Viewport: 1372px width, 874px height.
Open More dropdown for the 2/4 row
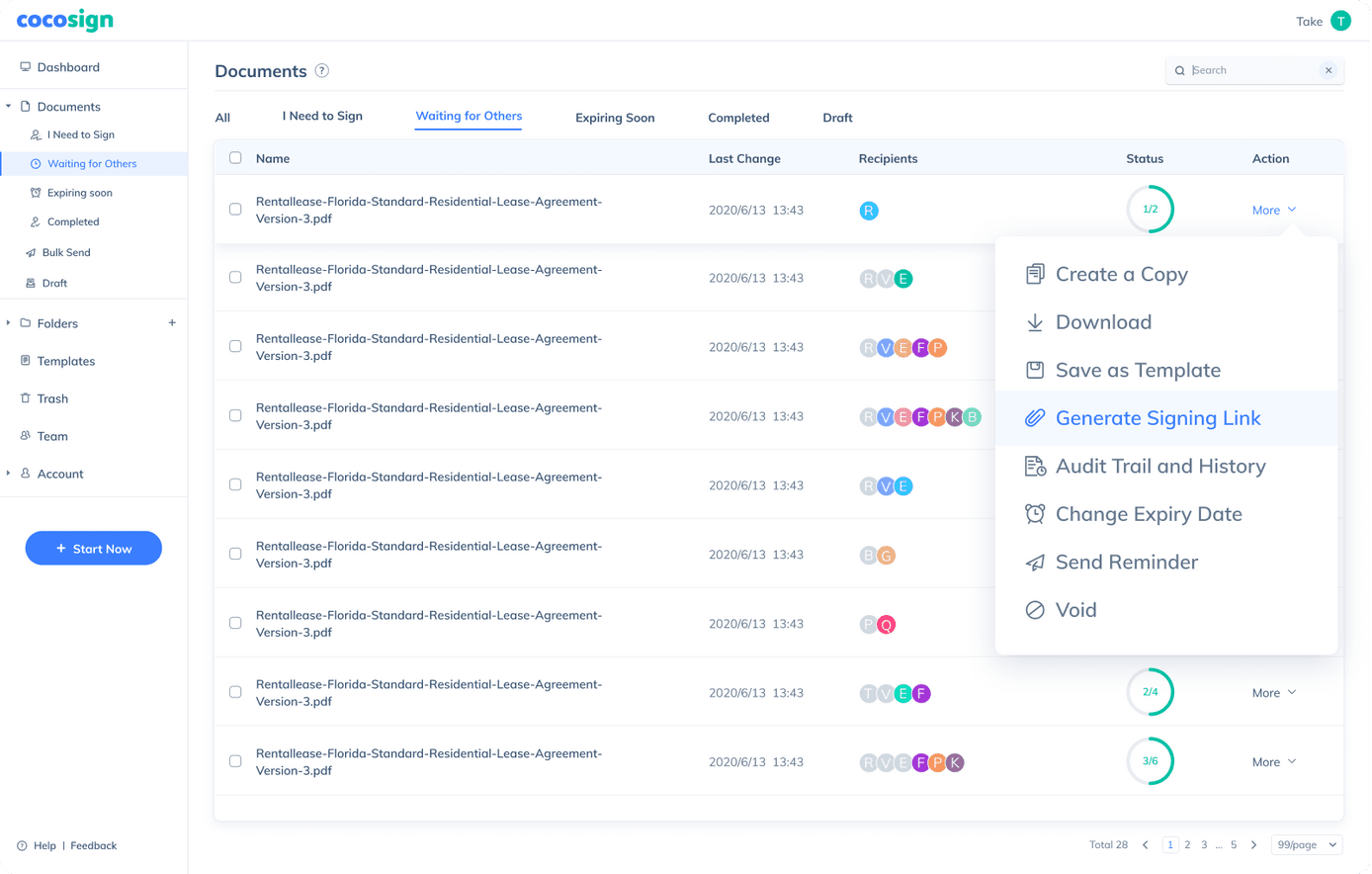[x=1274, y=693]
